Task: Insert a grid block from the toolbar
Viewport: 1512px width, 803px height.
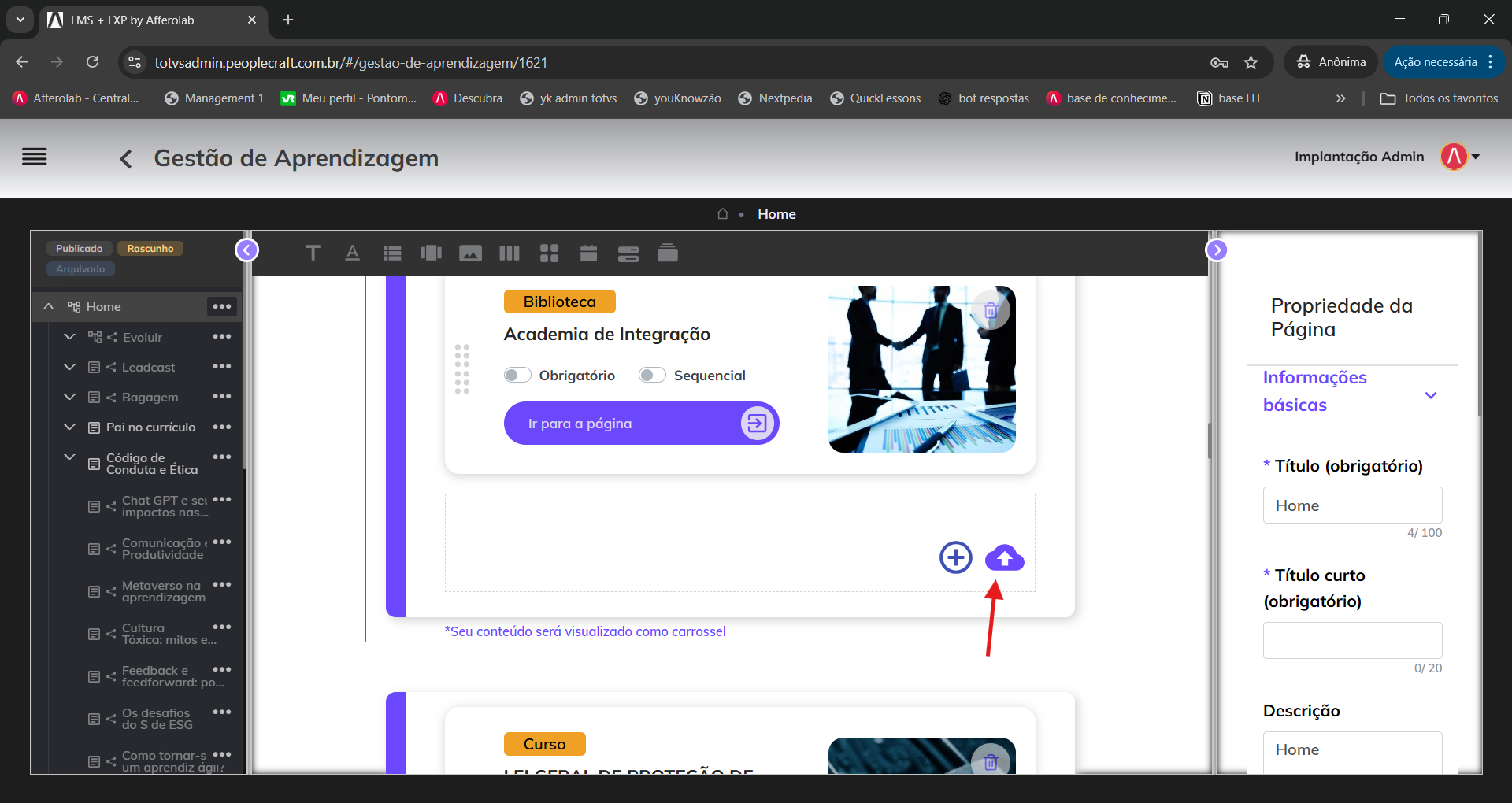Action: [x=549, y=253]
